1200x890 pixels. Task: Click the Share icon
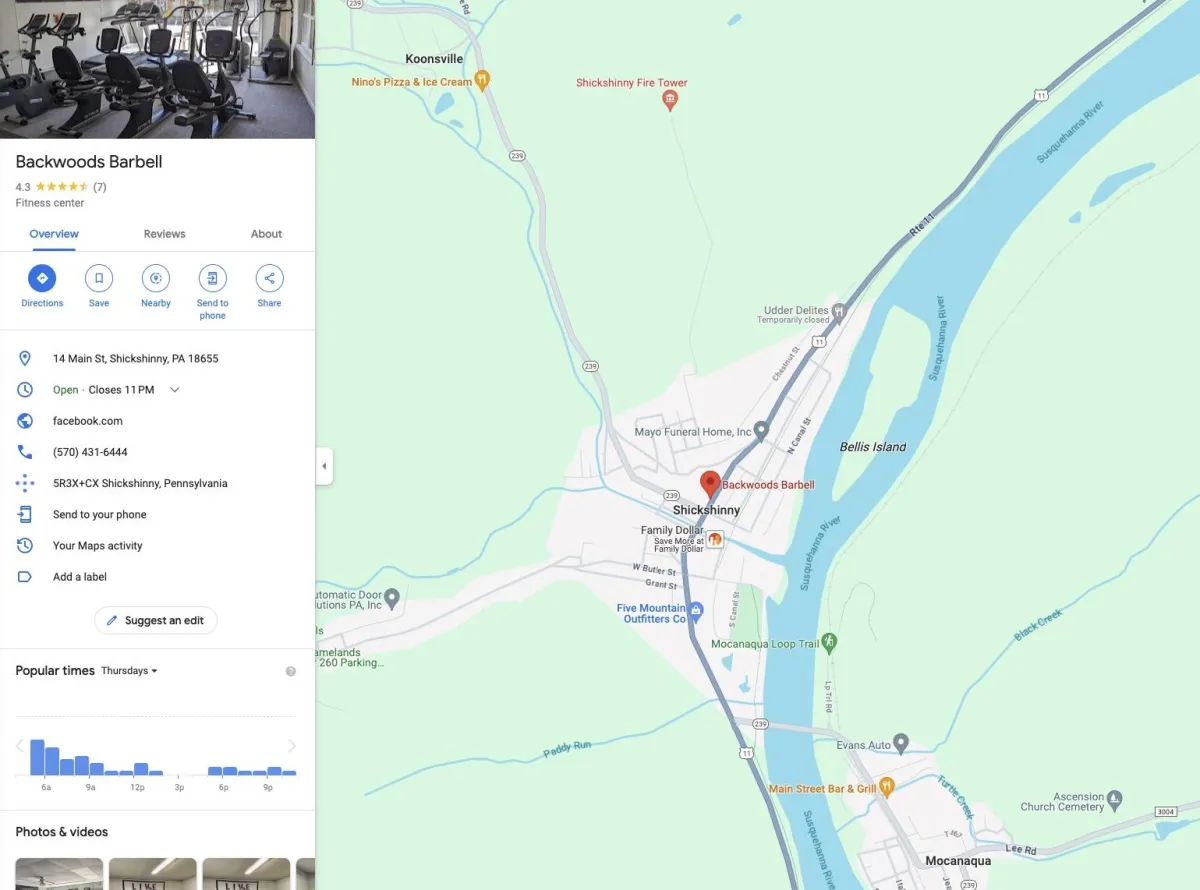(x=269, y=278)
